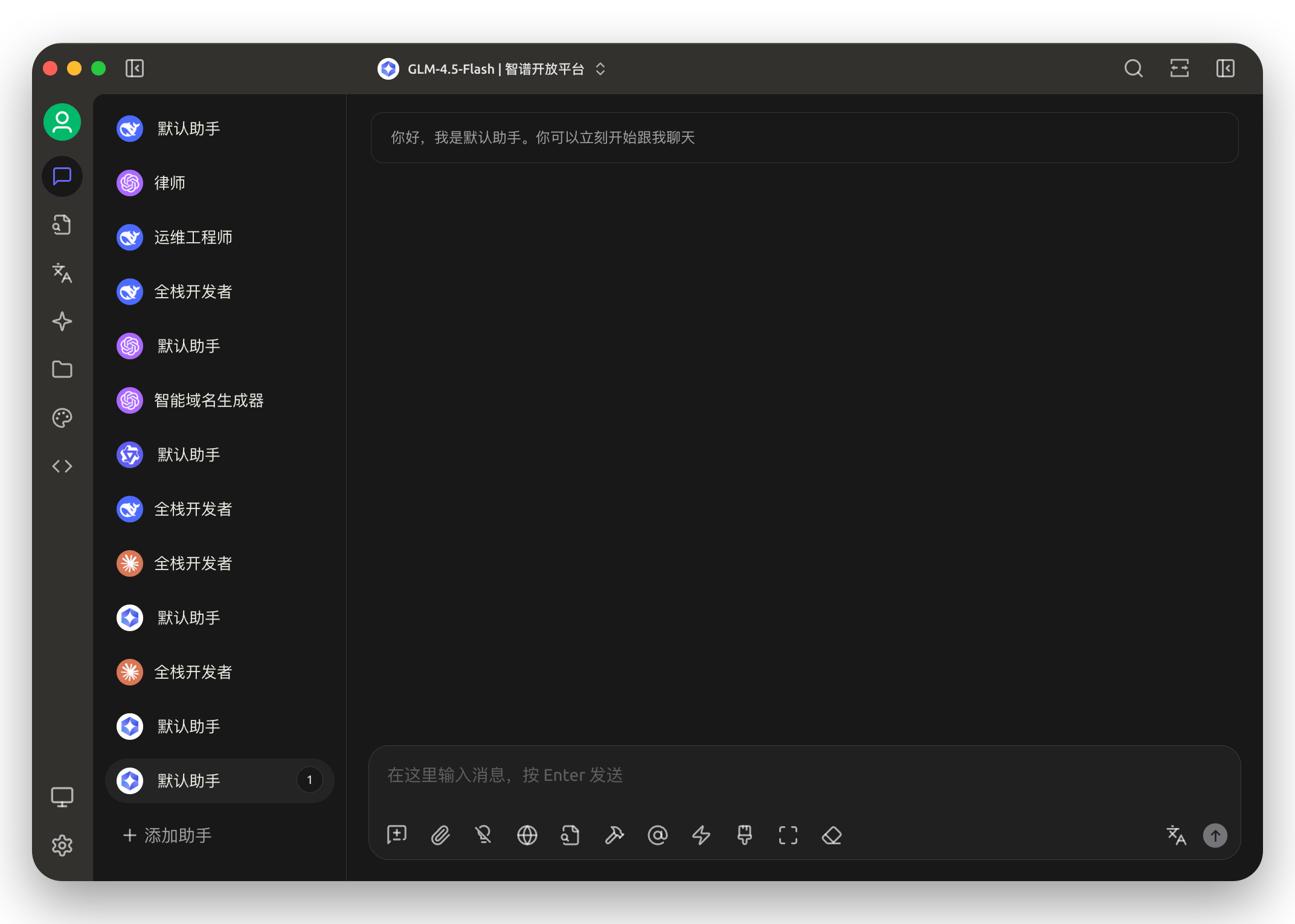Mention a model with the @ icon
The width and height of the screenshot is (1295, 924).
coord(658,835)
